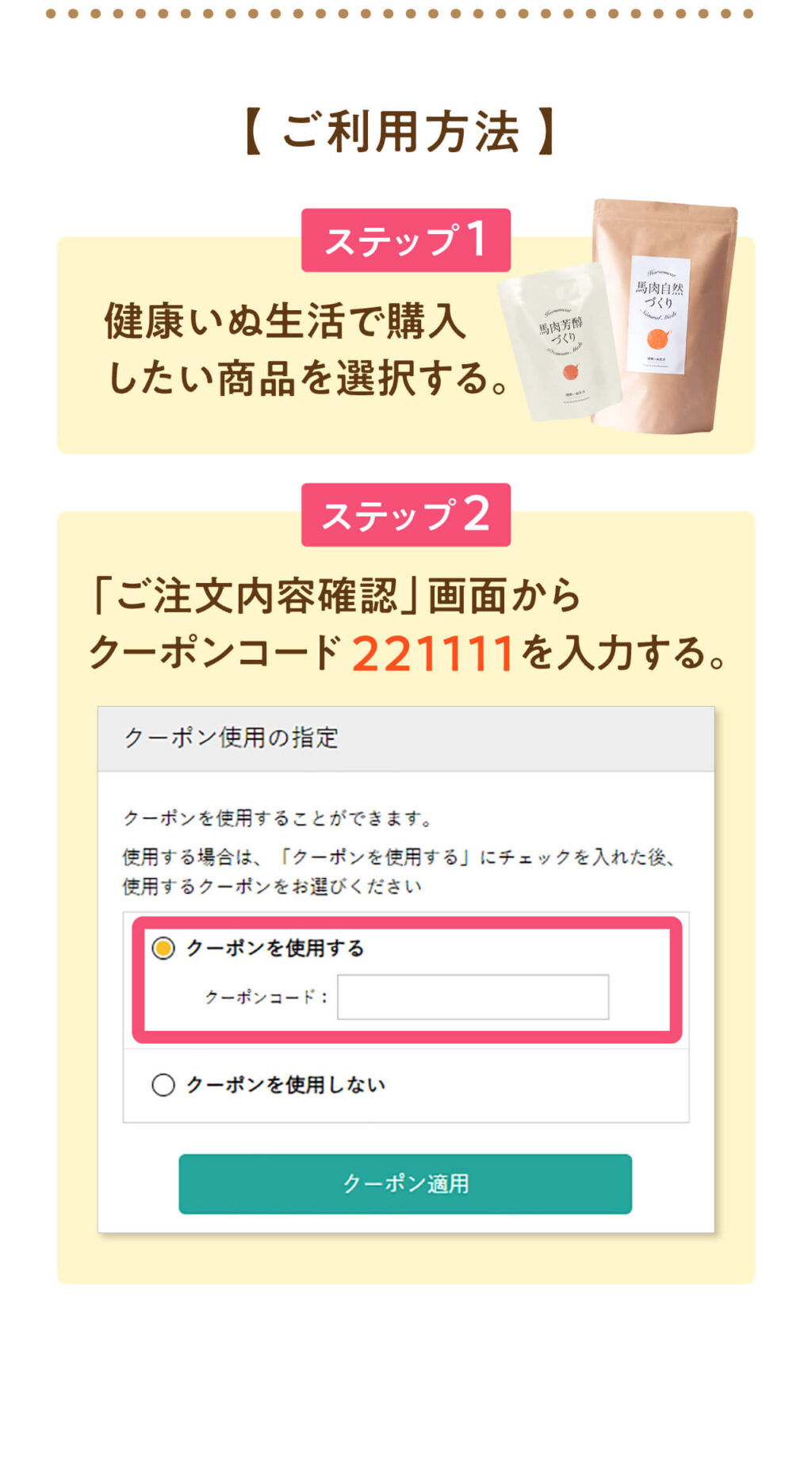Click the dotted divider line at top
Viewport: 812px width, 1461px height.
[400, 13]
